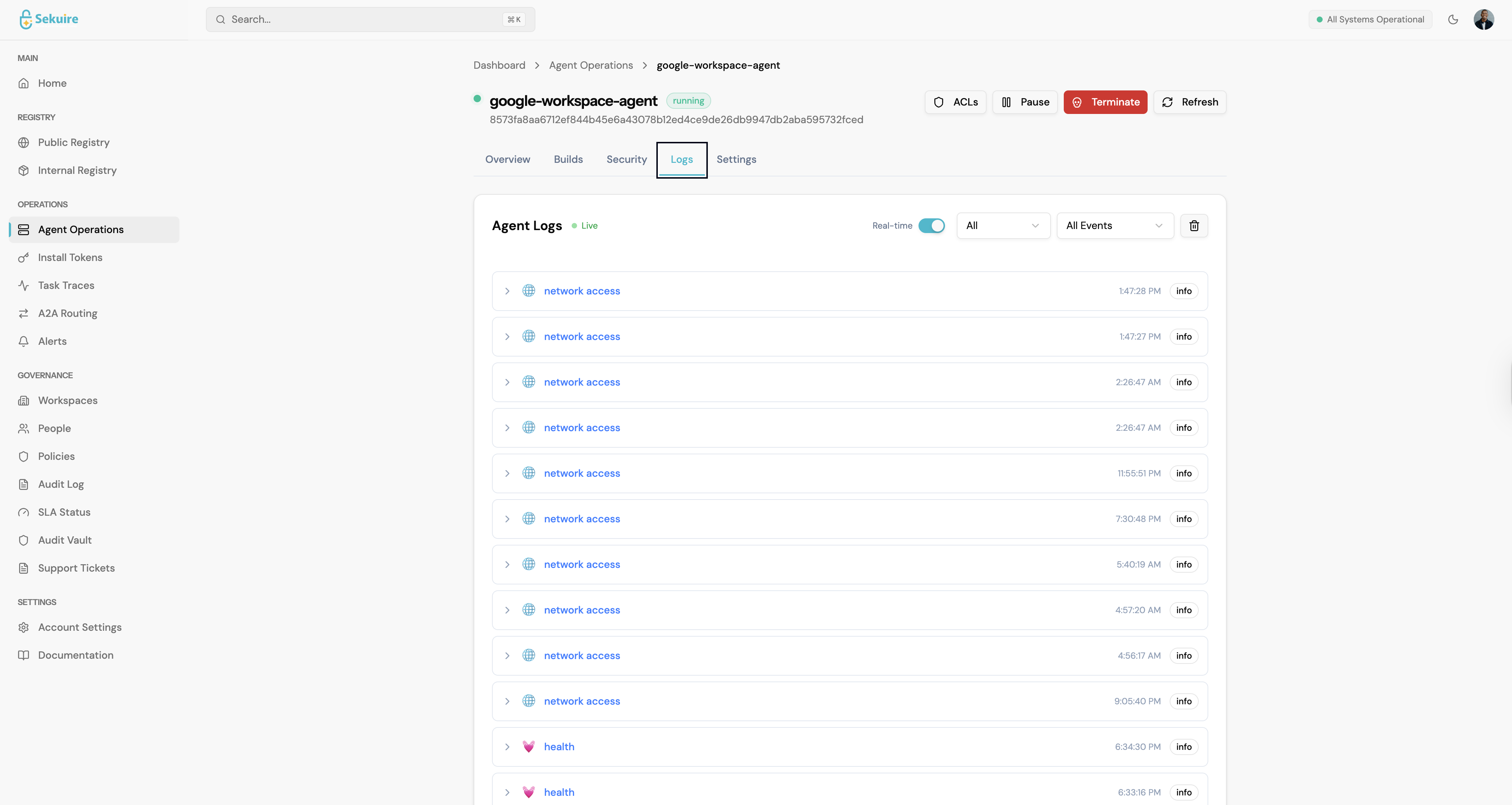Expand the 6:34:30 PM health log entry
This screenshot has width=1512, height=805.
(507, 747)
